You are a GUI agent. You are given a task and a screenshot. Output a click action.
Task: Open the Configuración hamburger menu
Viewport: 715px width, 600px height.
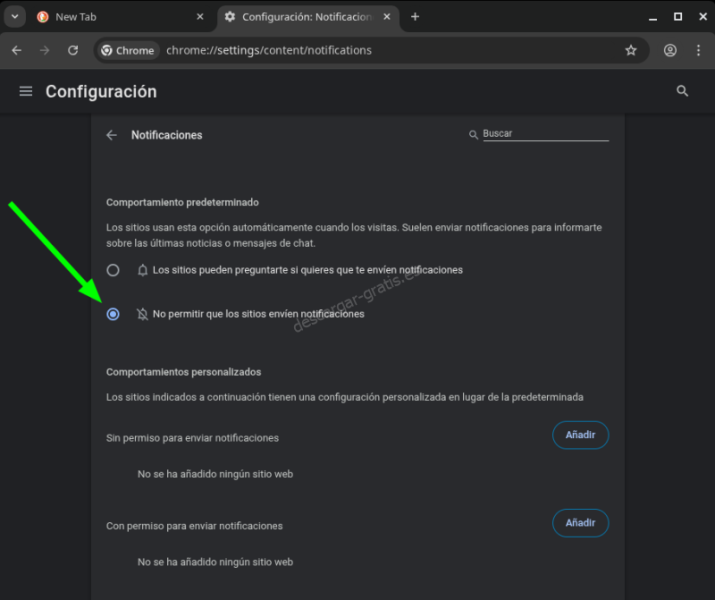(26, 91)
